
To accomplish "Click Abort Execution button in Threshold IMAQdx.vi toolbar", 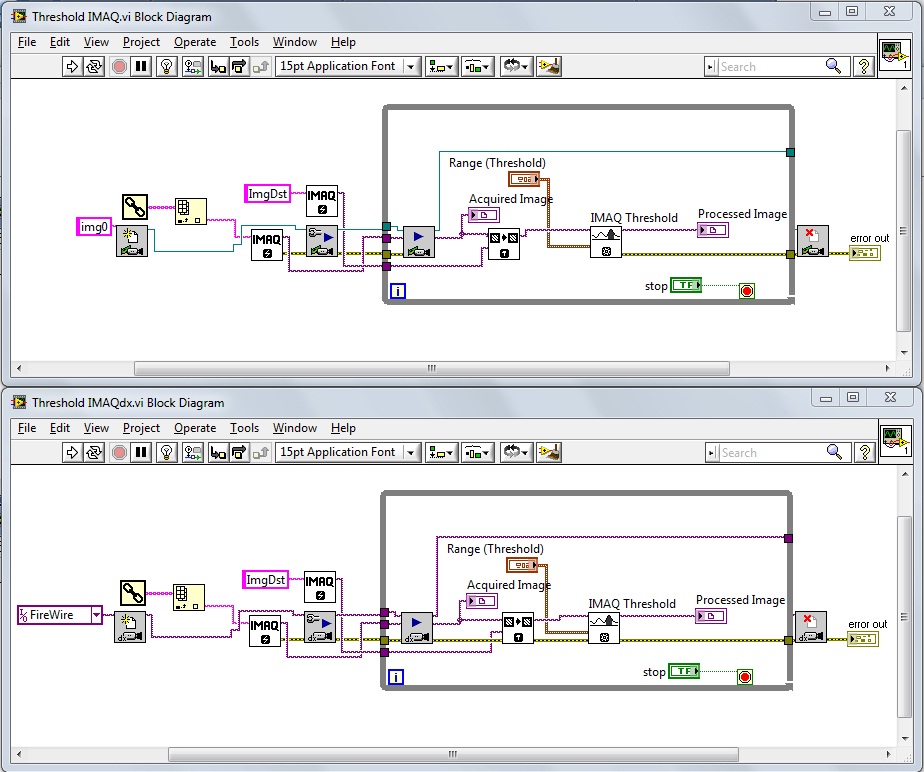I will tap(119, 452).
